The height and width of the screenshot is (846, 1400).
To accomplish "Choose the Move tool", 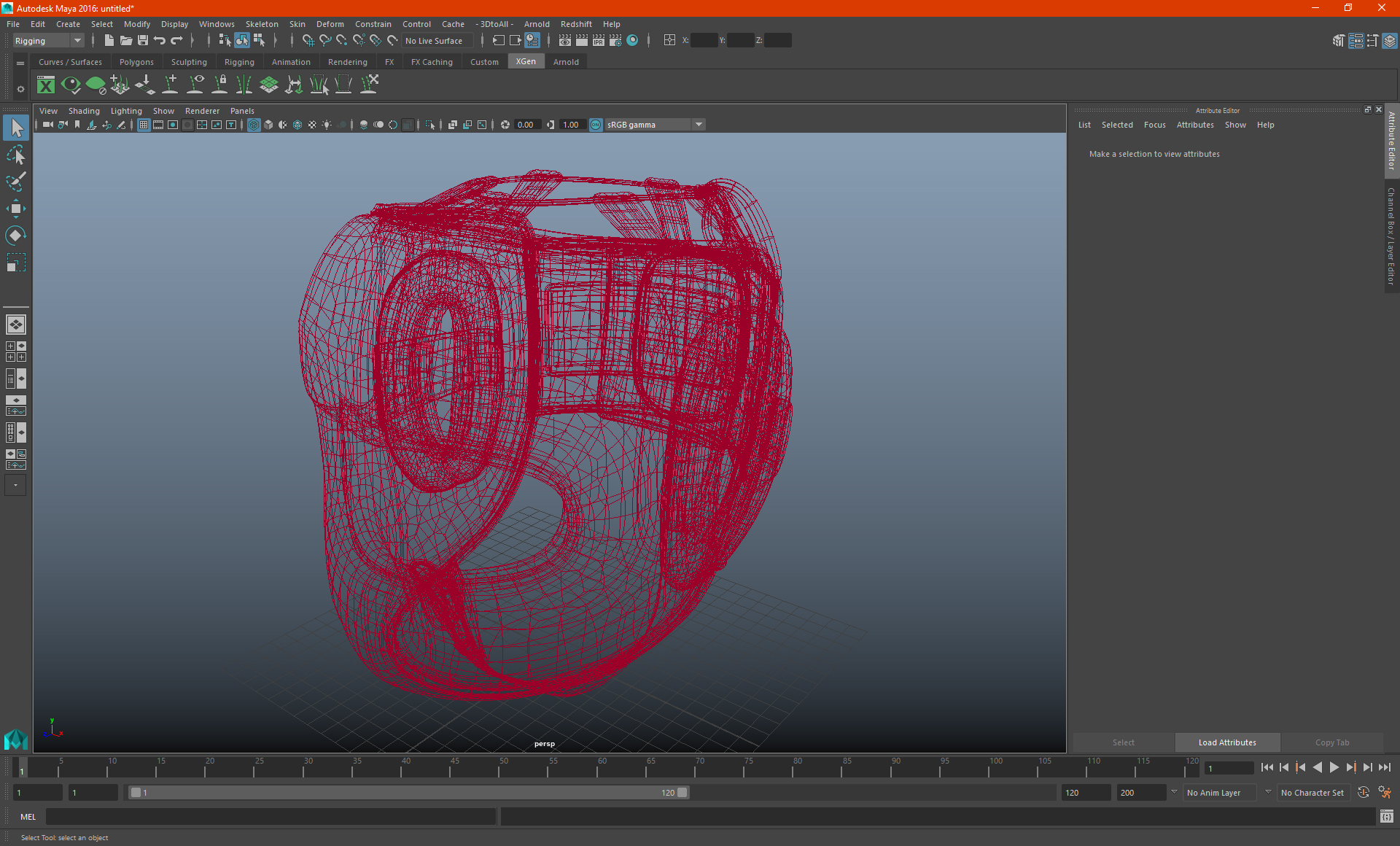I will point(16,209).
